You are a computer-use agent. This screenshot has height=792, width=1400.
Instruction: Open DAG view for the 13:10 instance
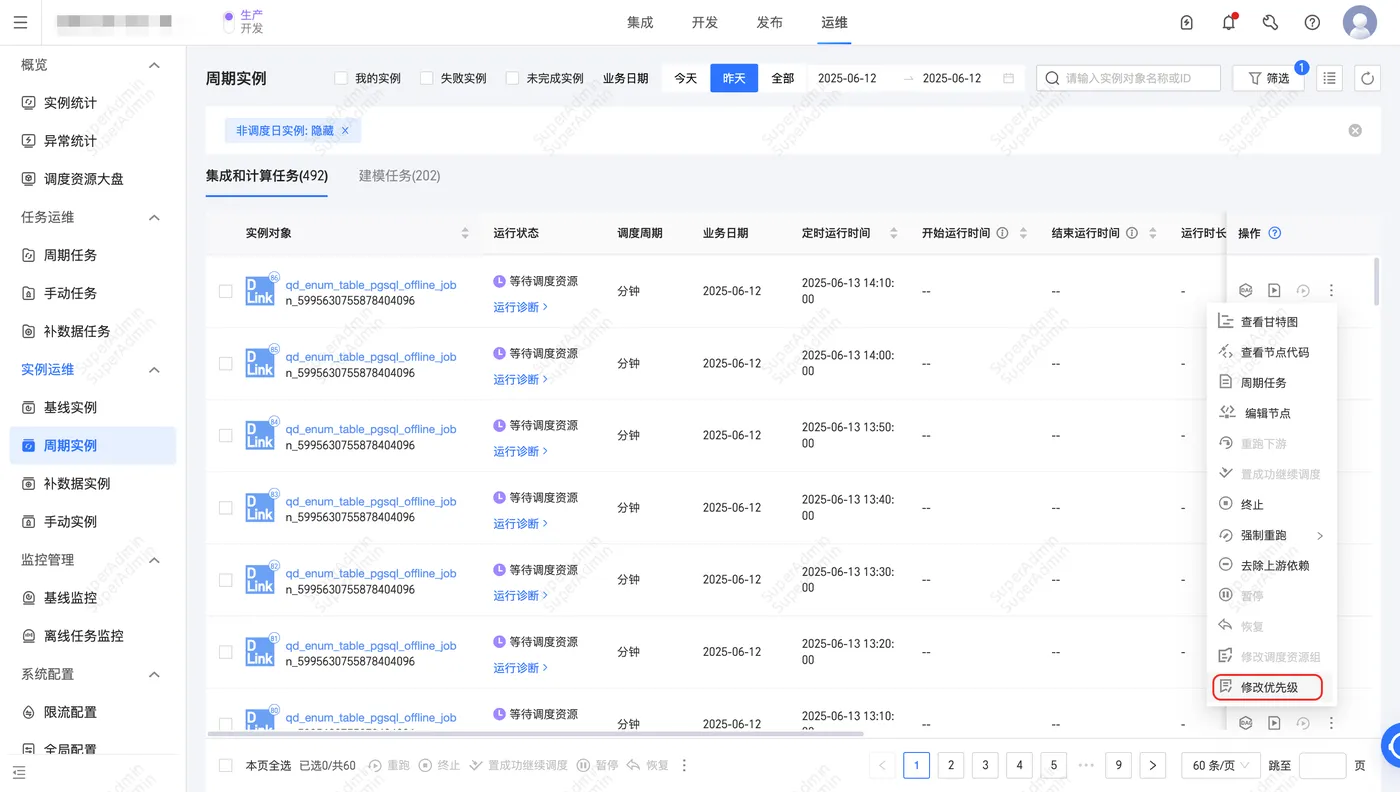point(1246,723)
